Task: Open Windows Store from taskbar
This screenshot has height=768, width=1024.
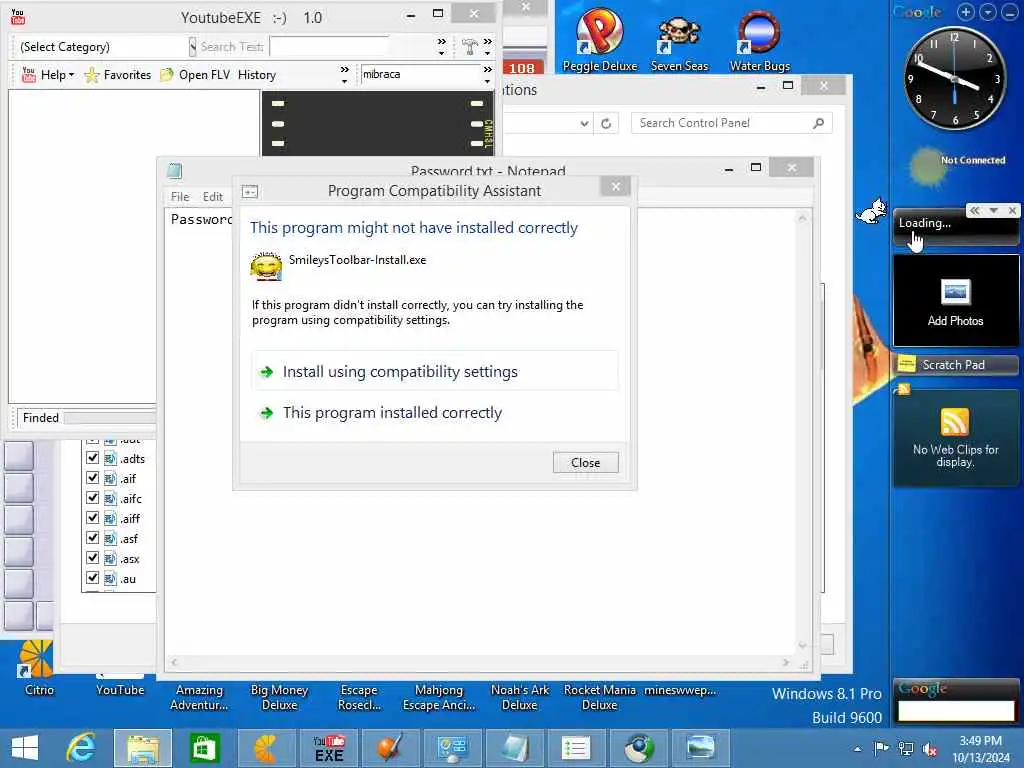Action: click(x=204, y=748)
